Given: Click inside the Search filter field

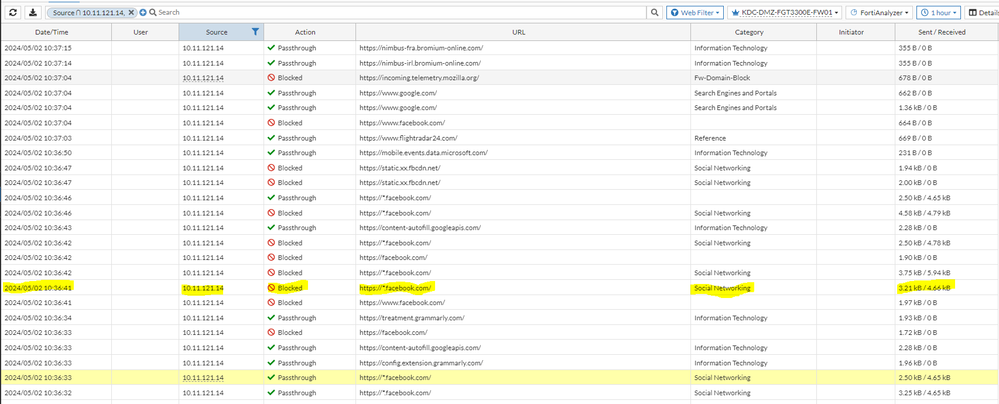Looking at the screenshot, I should click(400, 12).
